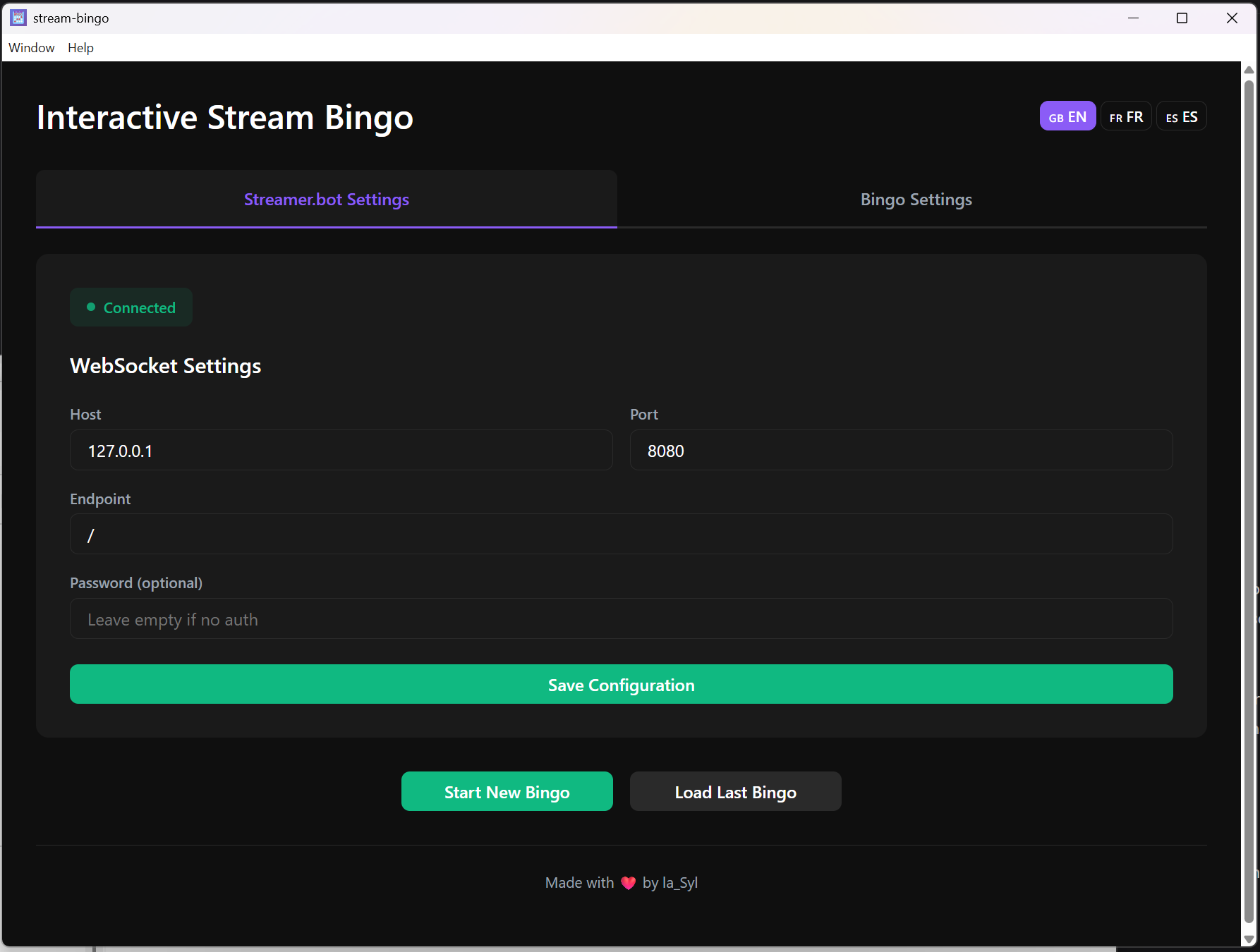Load the last bingo
1260x952 pixels.
(735, 792)
